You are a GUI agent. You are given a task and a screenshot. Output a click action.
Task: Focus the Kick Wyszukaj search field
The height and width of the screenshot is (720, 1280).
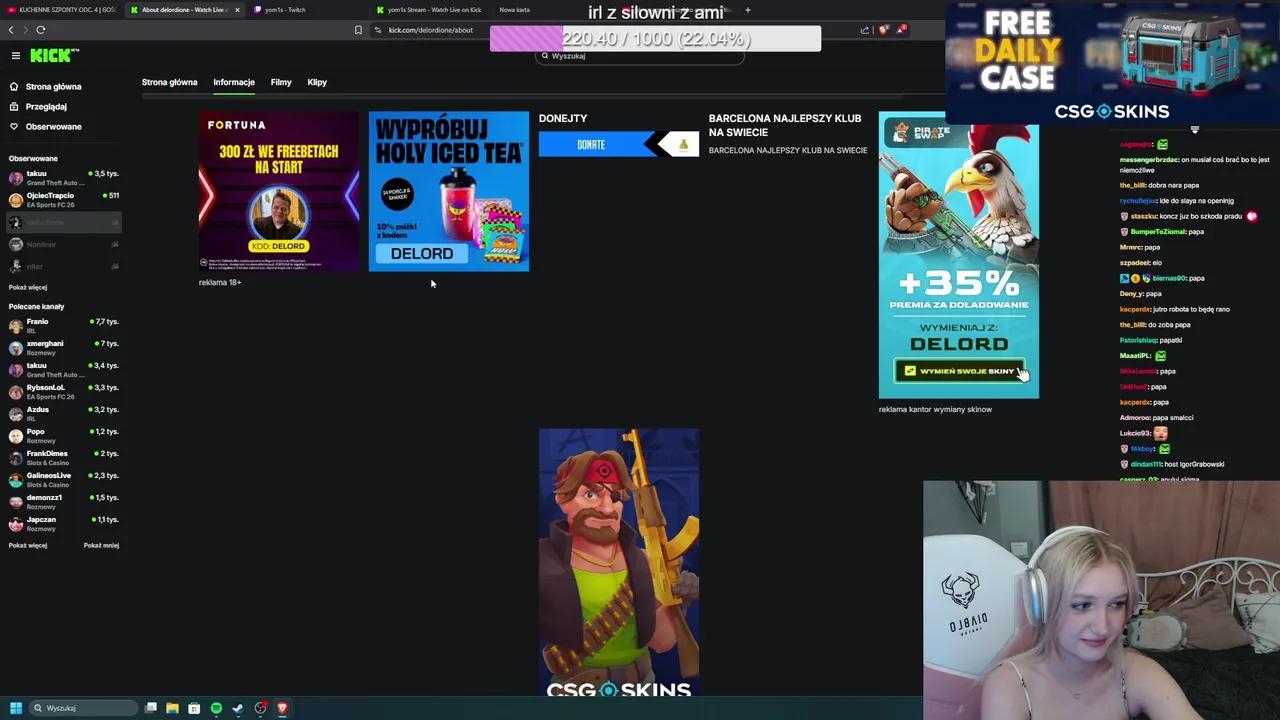click(x=640, y=56)
